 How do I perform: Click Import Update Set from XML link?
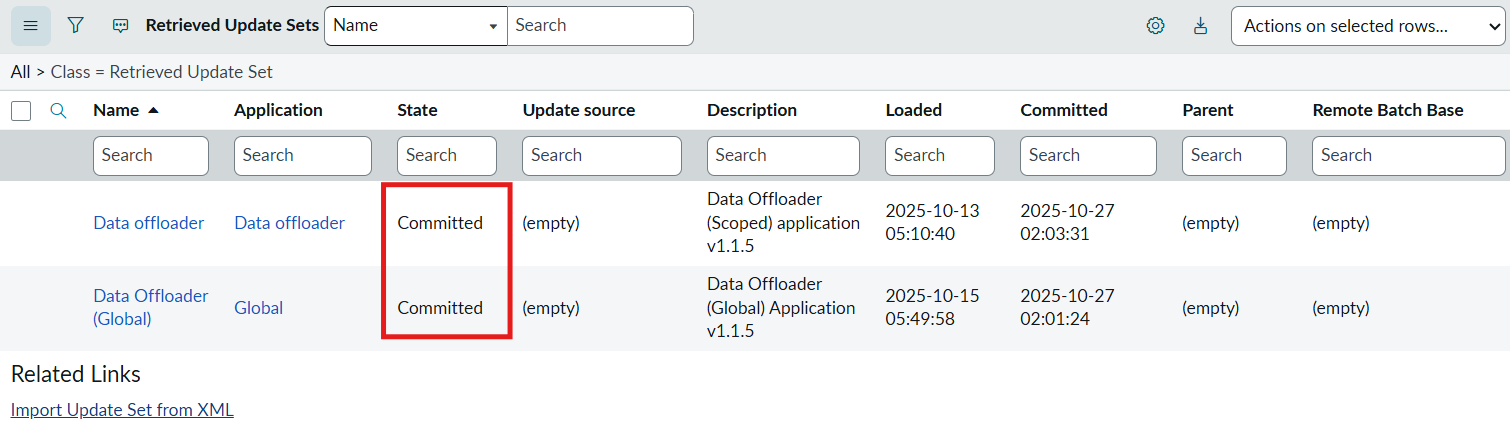[122, 410]
